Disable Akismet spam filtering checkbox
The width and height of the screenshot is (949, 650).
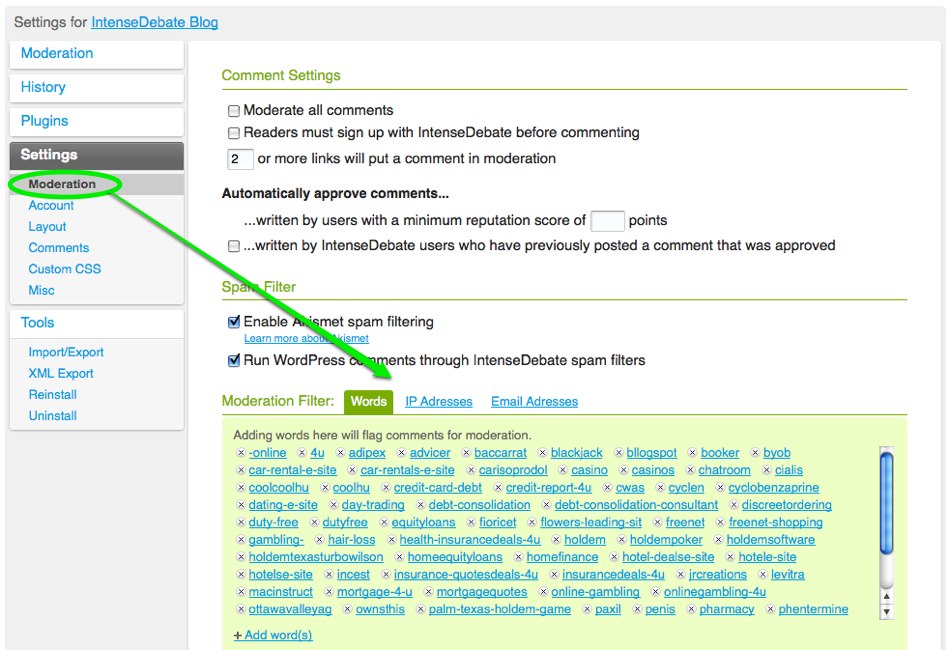pyautogui.click(x=234, y=322)
